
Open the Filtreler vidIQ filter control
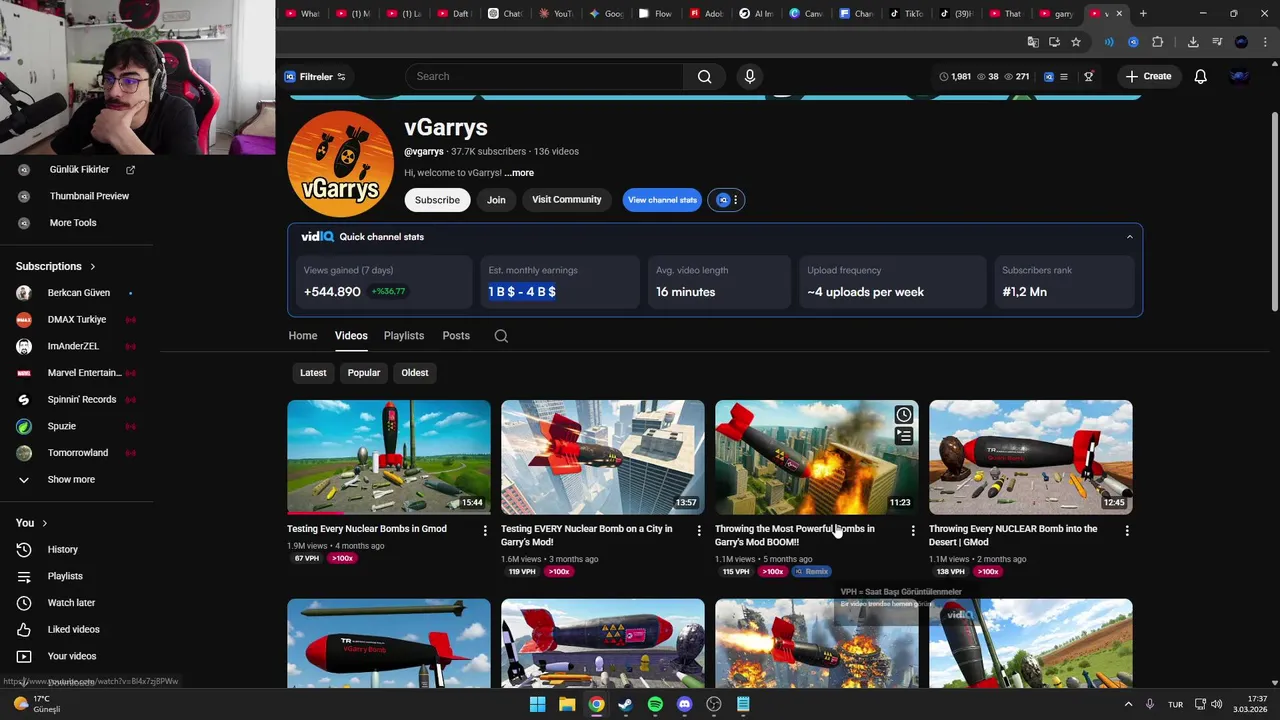click(315, 77)
